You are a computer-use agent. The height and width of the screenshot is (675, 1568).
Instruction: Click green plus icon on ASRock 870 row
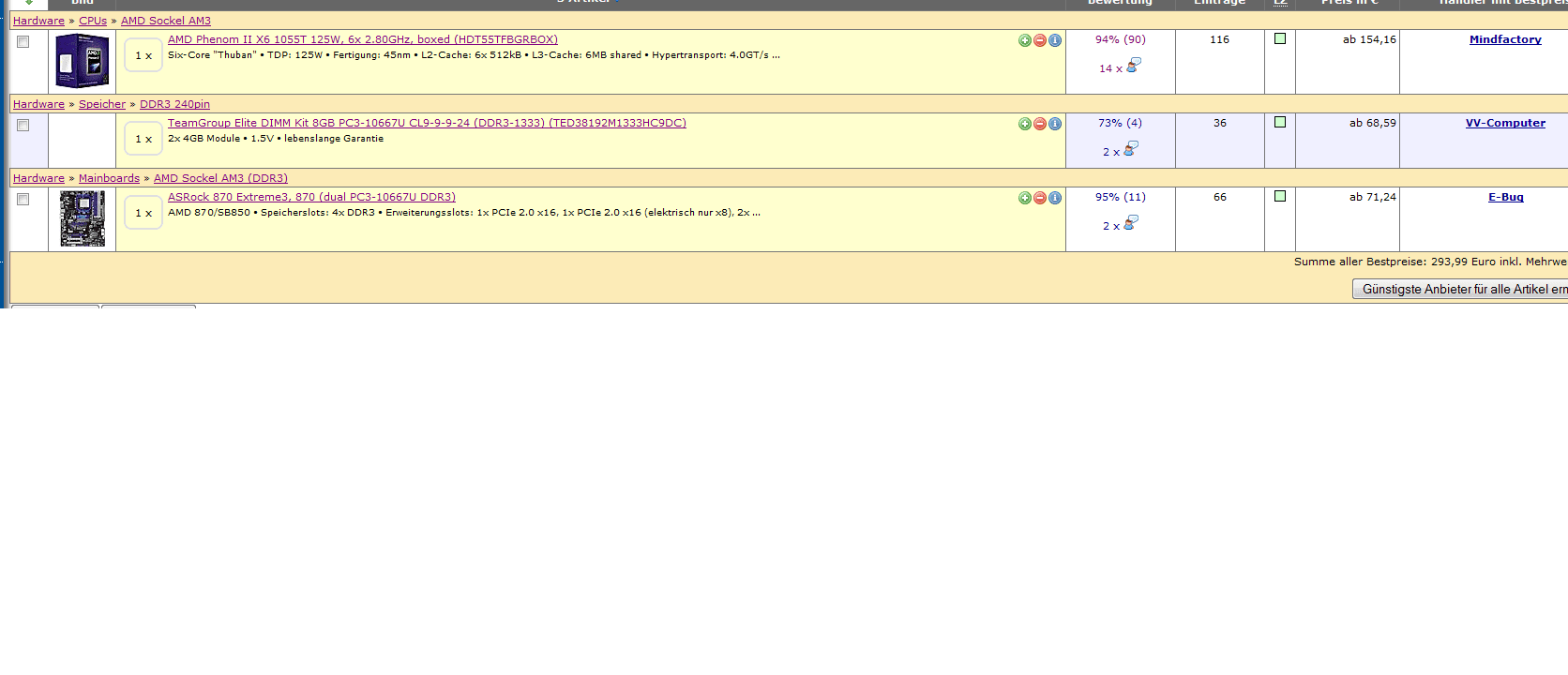(1025, 198)
